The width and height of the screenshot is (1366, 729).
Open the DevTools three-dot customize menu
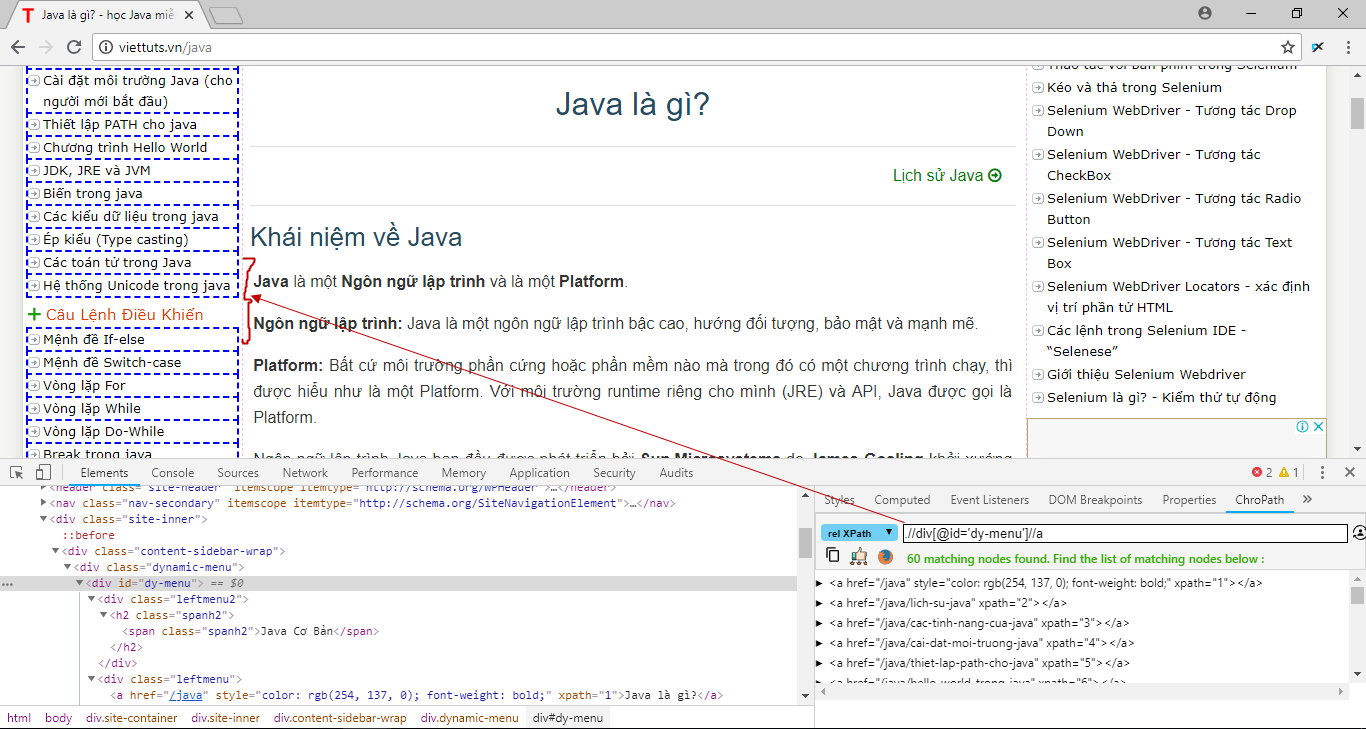(1322, 473)
